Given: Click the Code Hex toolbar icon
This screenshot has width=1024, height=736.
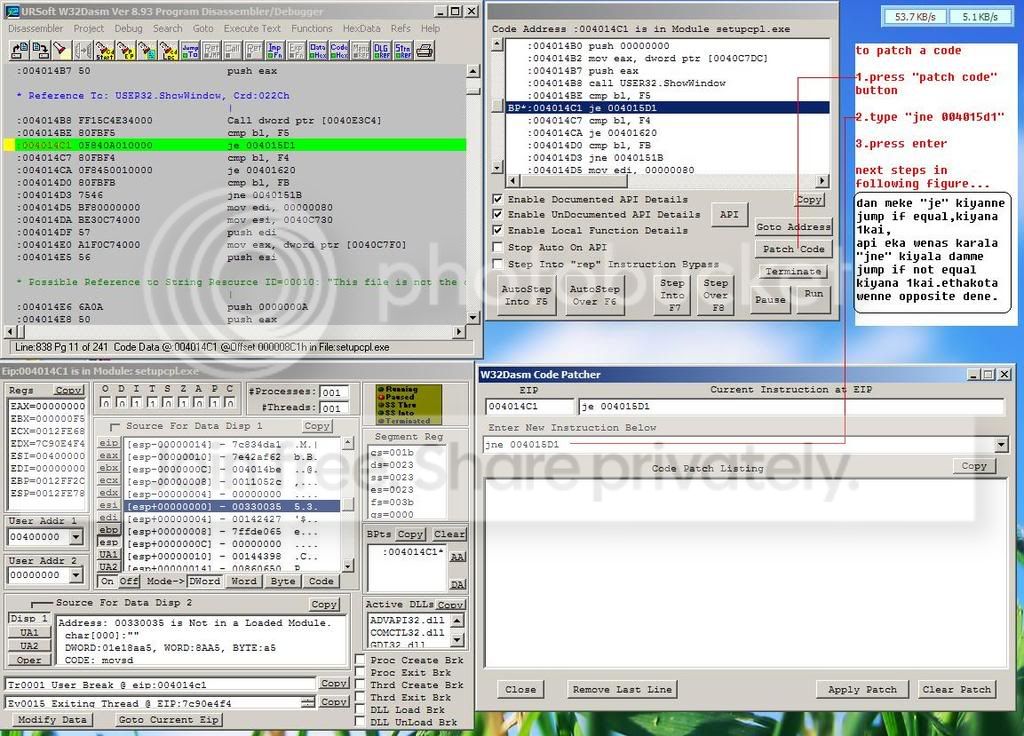Looking at the screenshot, I should 339,50.
